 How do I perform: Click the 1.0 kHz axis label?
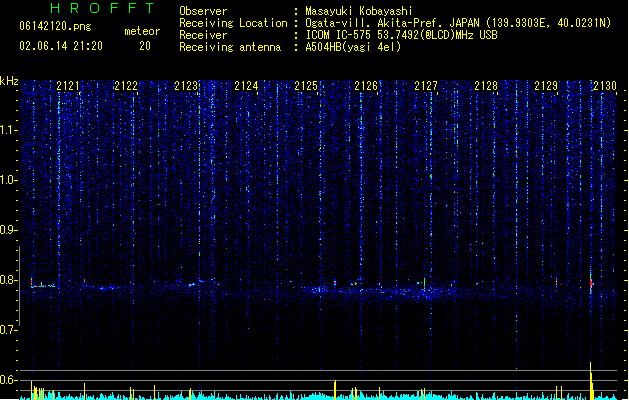point(8,180)
